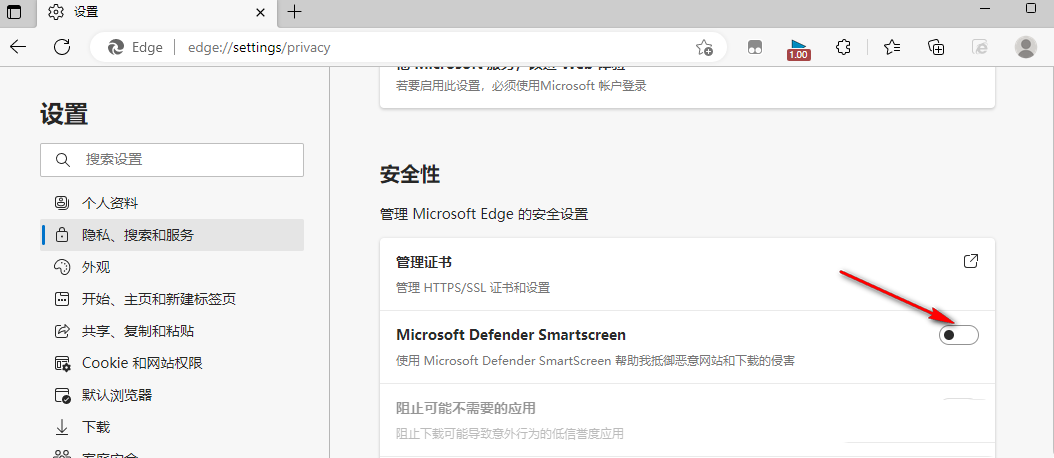Screen dimensions: 1054x458
Task: Open 开始、主页和新建标签页 section
Action: pyautogui.click(x=172, y=299)
